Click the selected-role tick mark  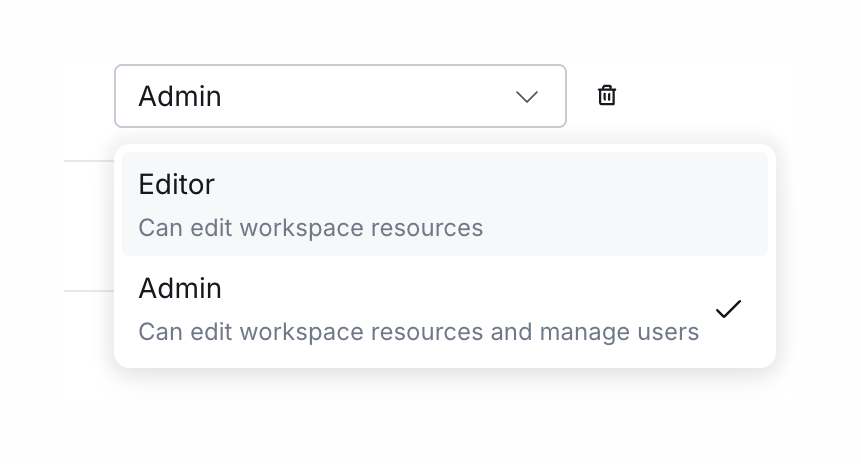(728, 309)
